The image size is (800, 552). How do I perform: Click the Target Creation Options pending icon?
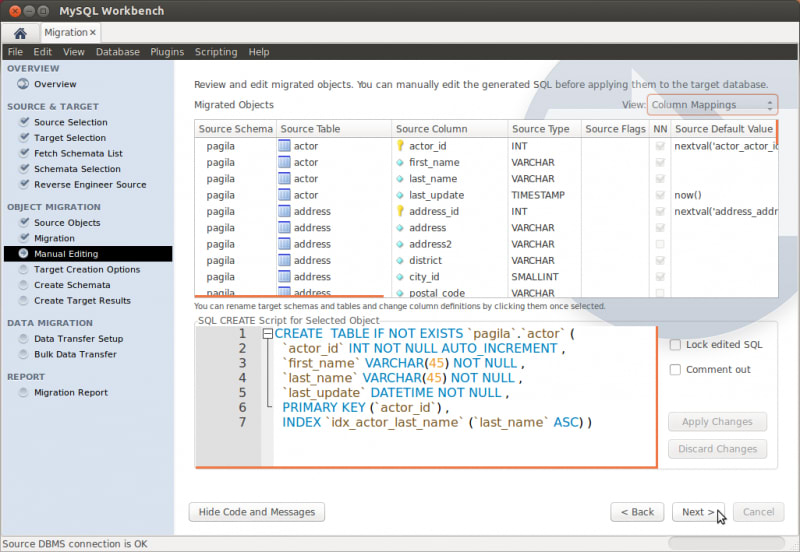pos(23,269)
